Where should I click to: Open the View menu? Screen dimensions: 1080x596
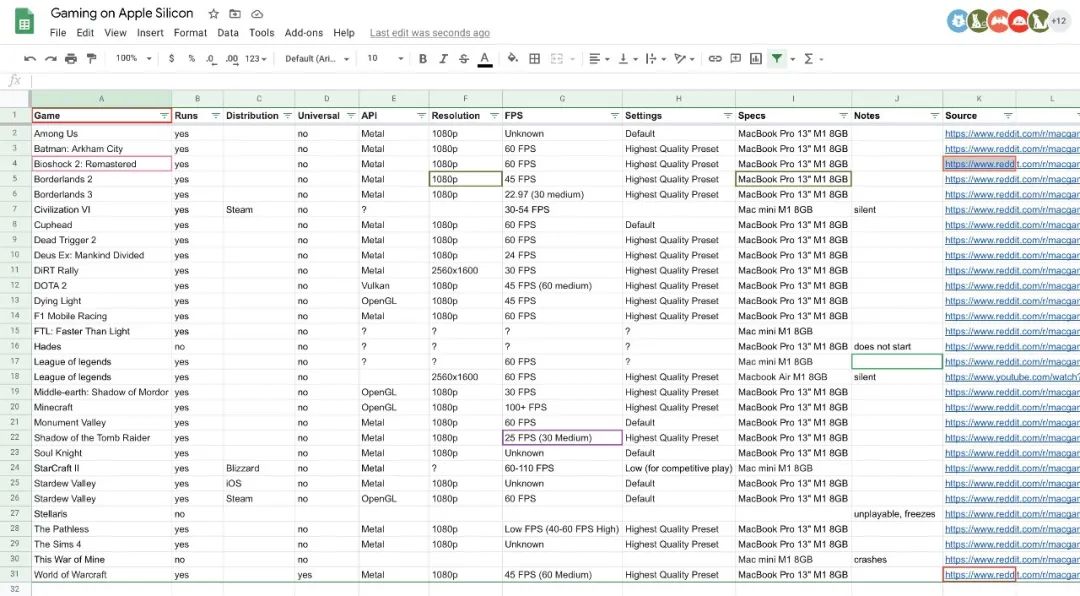(115, 32)
